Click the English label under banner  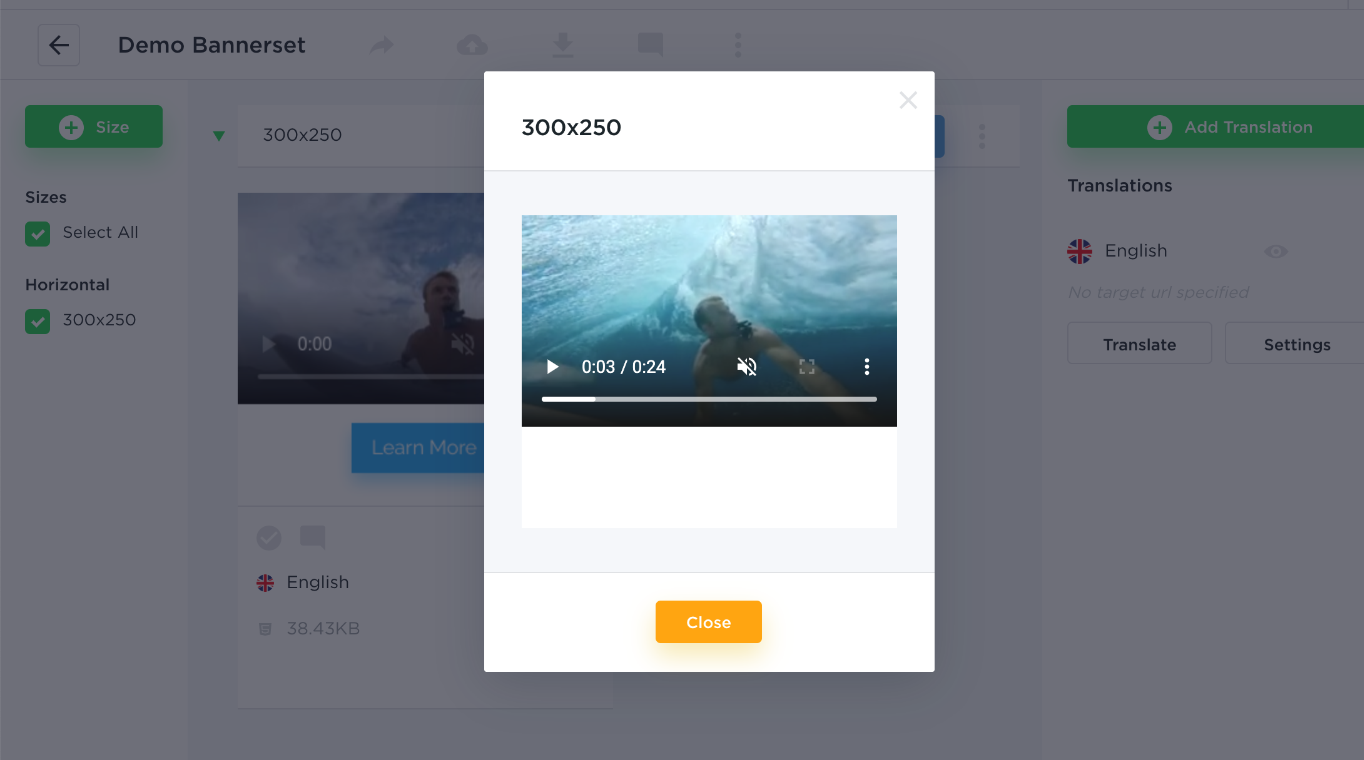(x=318, y=582)
